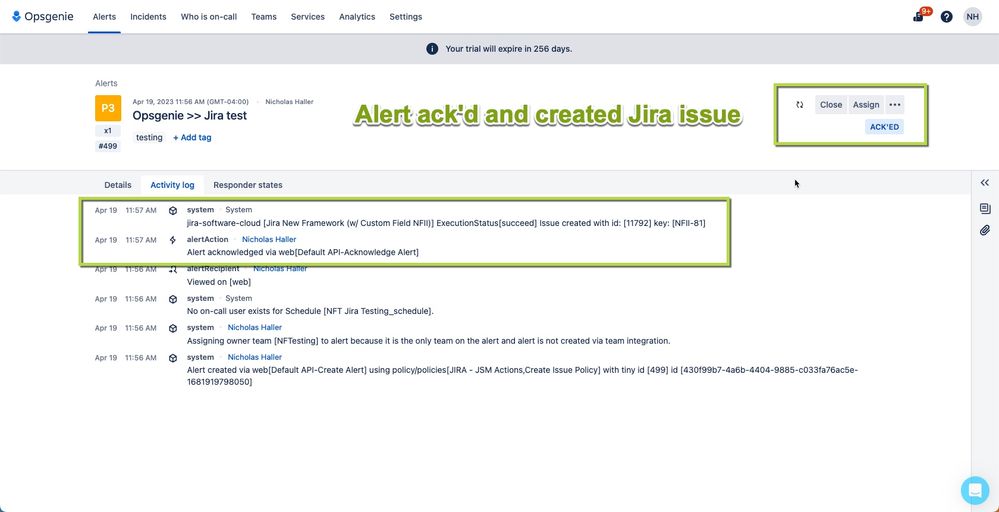Click the trial expiry info icon
This screenshot has height=512, width=999.
coord(432,48)
